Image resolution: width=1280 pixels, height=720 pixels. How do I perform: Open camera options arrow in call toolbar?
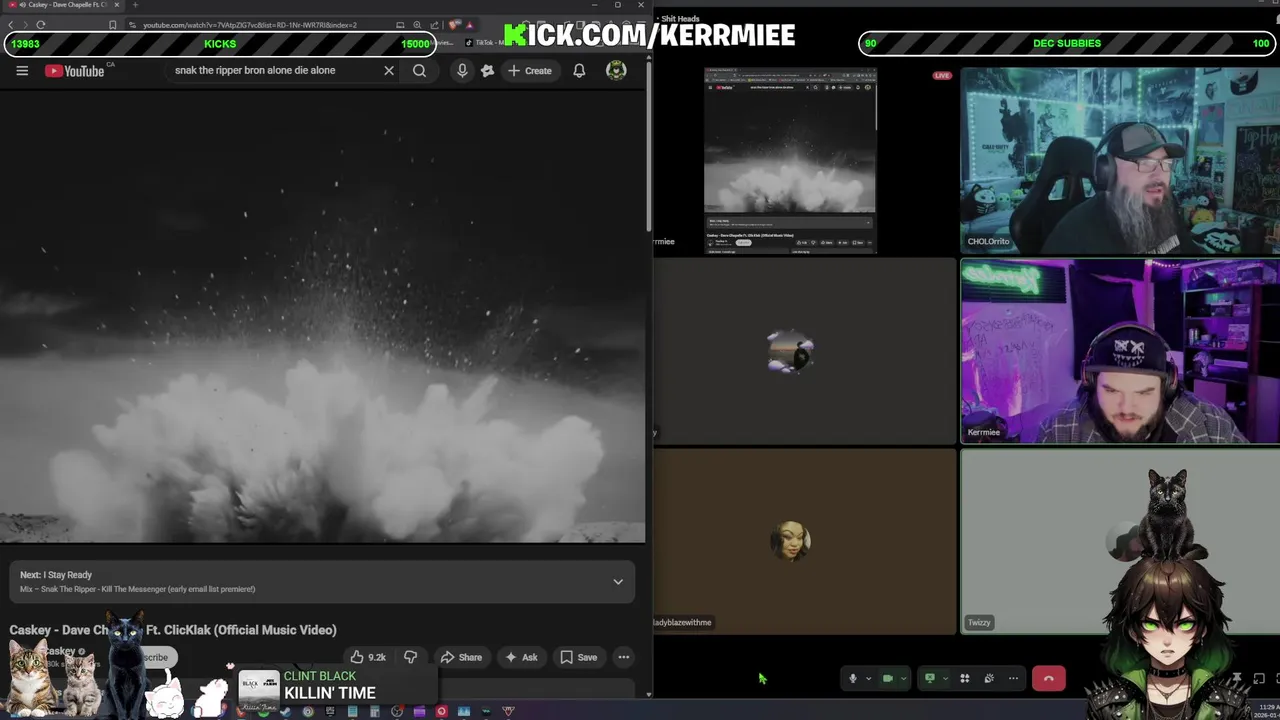[x=903, y=678]
